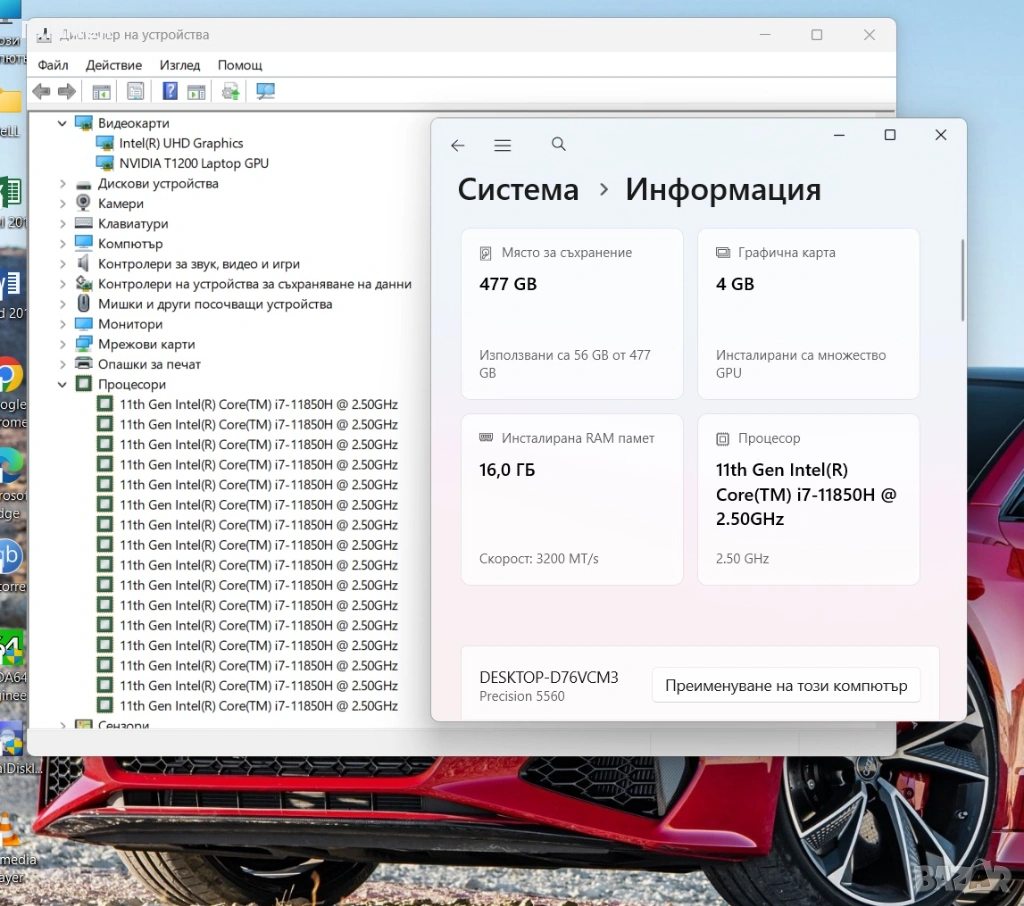Click Система in the breadcrumb
1024x906 pixels.
point(518,190)
